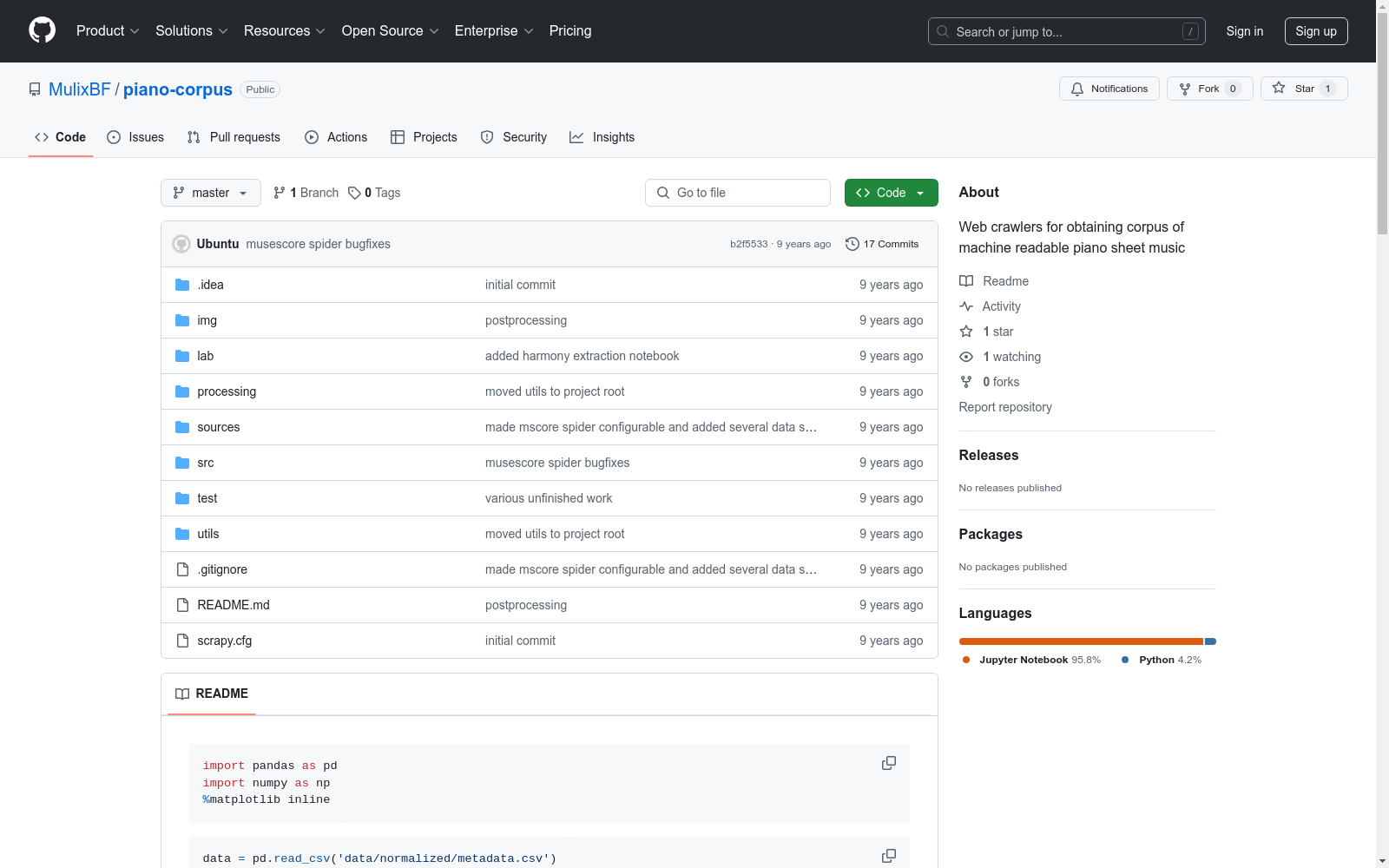The image size is (1389, 868).
Task: Click the Python language bar segment
Action: [1210, 641]
